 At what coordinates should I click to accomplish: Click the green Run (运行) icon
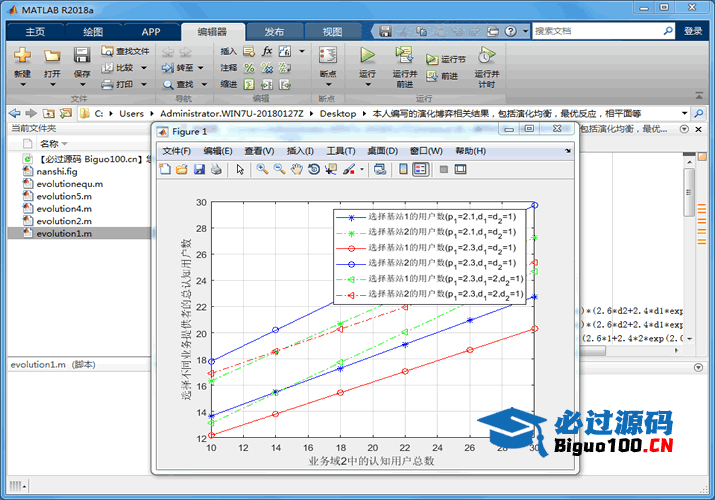click(367, 55)
